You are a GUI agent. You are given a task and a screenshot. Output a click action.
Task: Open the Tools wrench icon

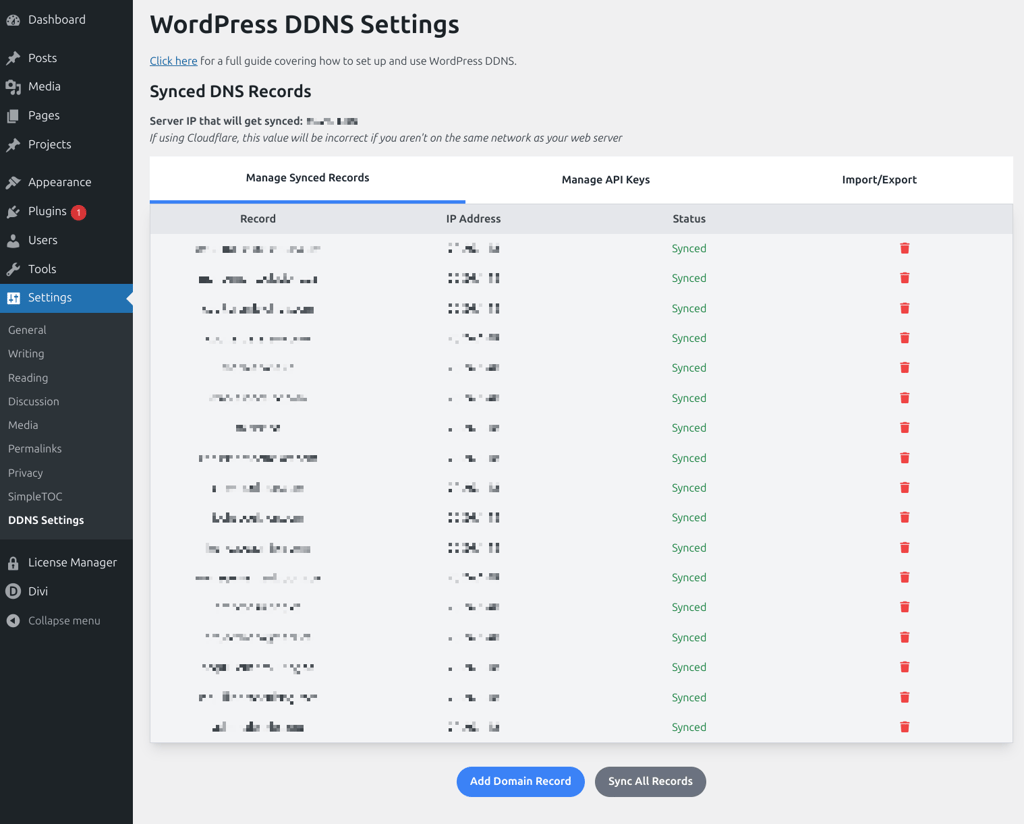tap(13, 269)
